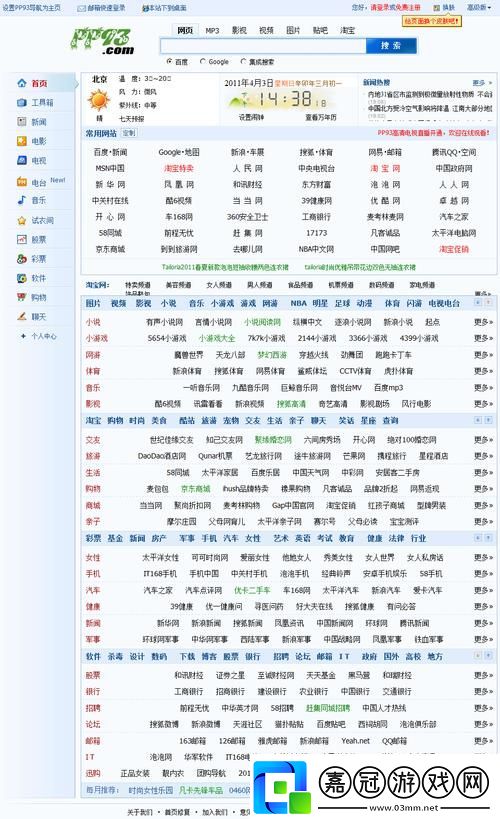Click the 换肤 skin change icon
500x819 pixels.
(x=437, y=8)
